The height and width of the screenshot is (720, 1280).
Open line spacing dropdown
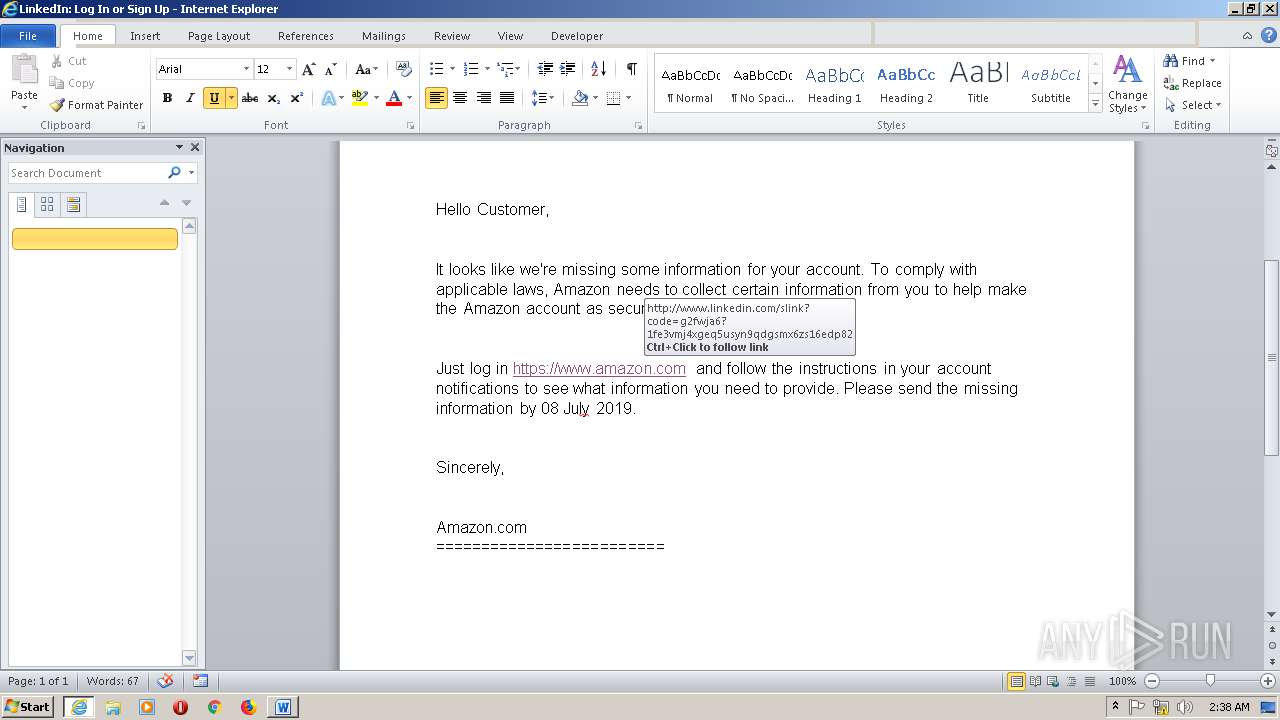[543, 98]
